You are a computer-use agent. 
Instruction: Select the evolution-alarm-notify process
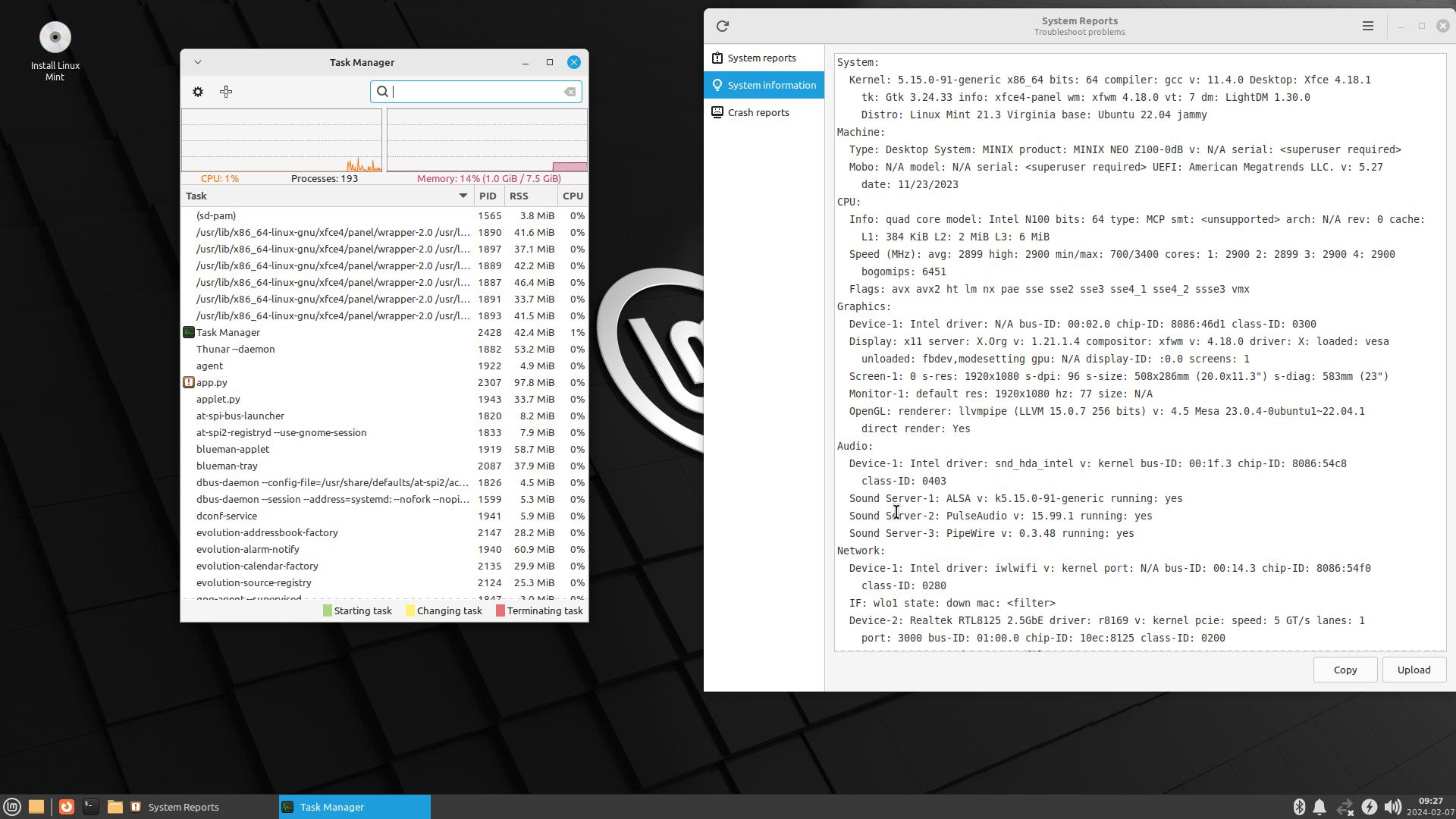tap(384, 549)
